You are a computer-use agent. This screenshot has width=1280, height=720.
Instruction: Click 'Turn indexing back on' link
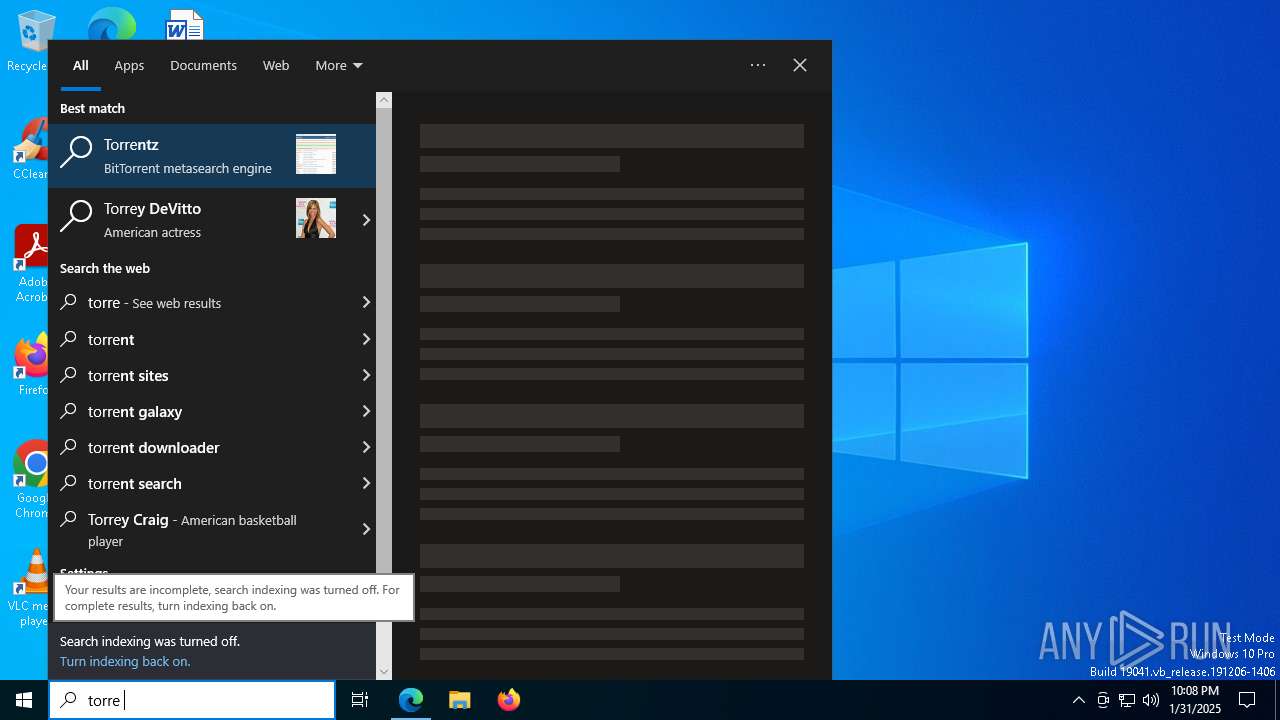[125, 661]
